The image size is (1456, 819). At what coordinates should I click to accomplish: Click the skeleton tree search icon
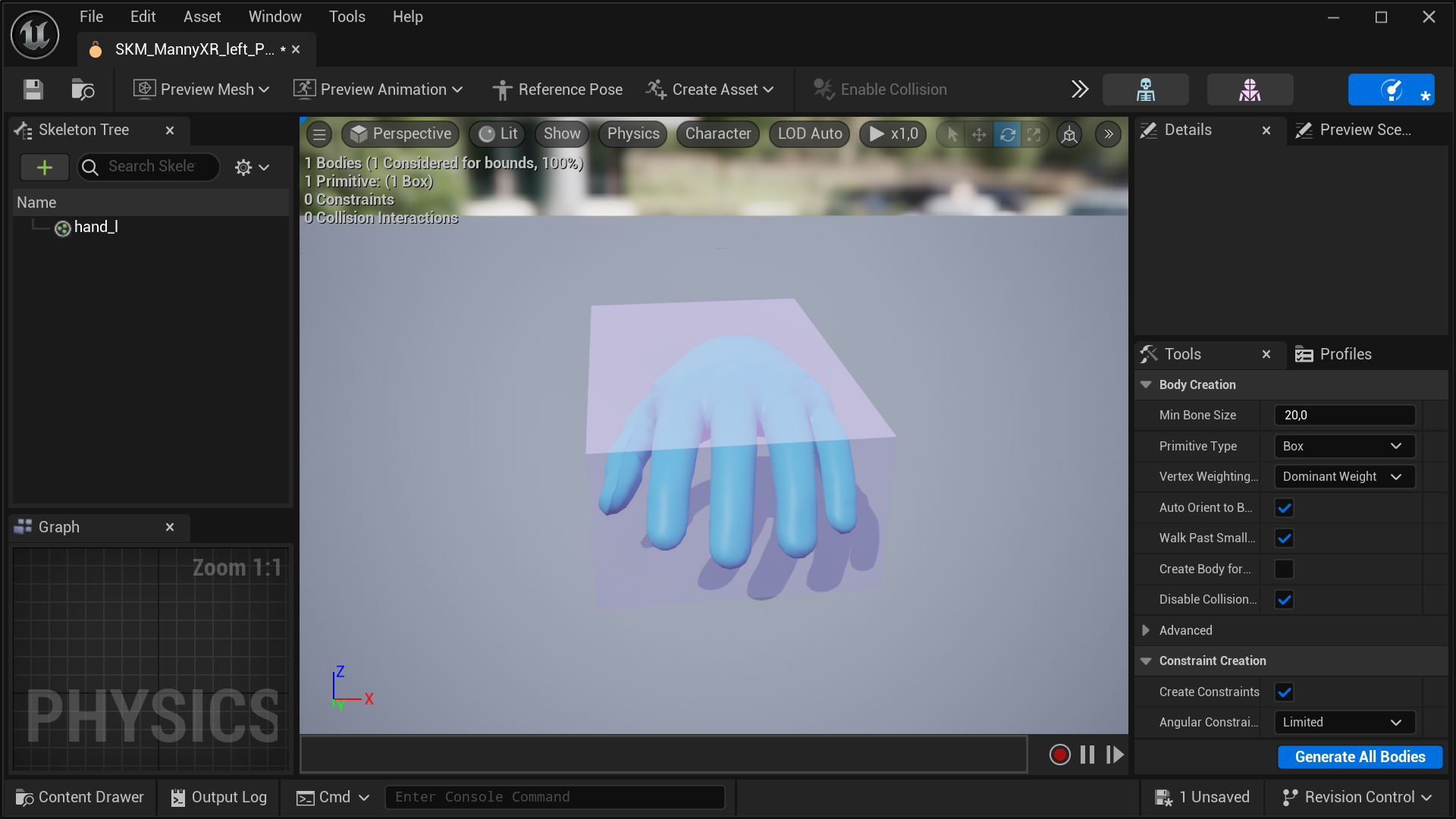(91, 167)
